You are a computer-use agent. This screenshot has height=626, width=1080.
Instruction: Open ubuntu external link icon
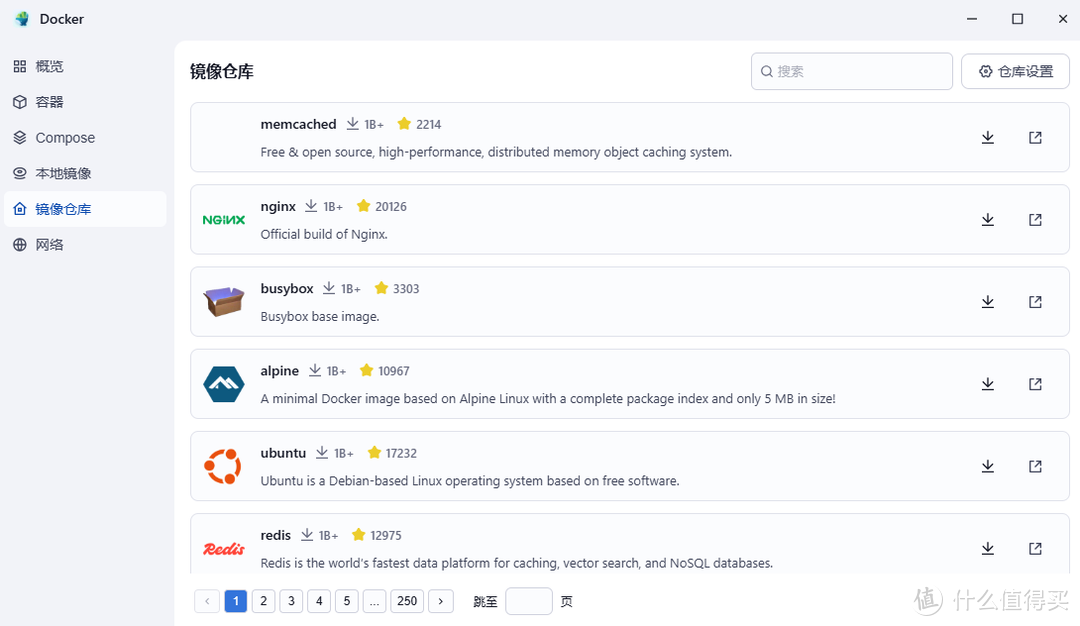1035,466
